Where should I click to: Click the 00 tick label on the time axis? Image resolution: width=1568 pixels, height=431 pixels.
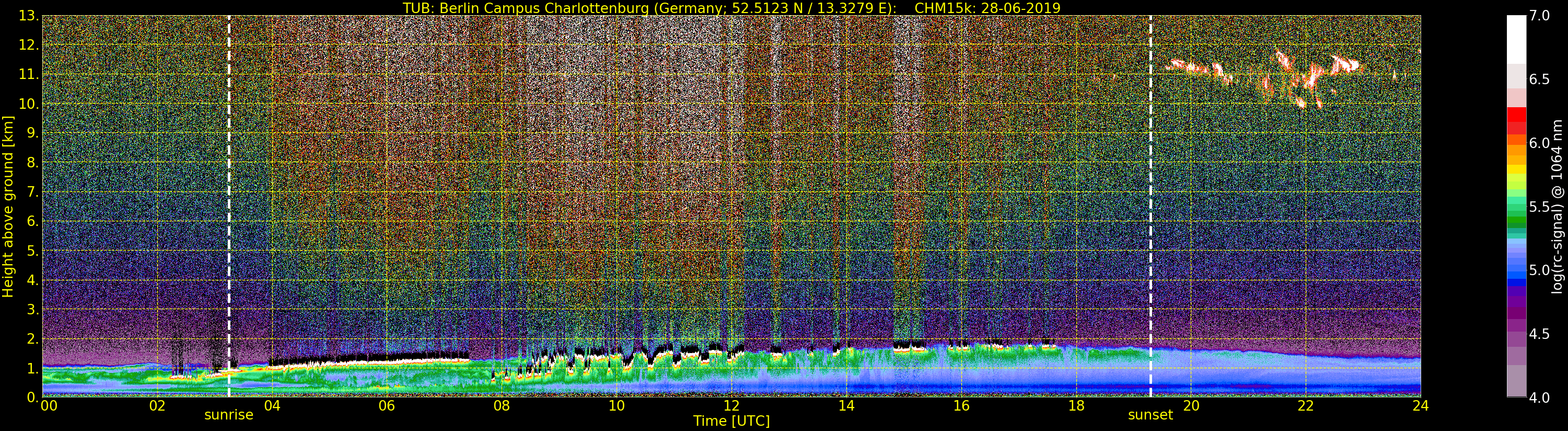coord(49,406)
